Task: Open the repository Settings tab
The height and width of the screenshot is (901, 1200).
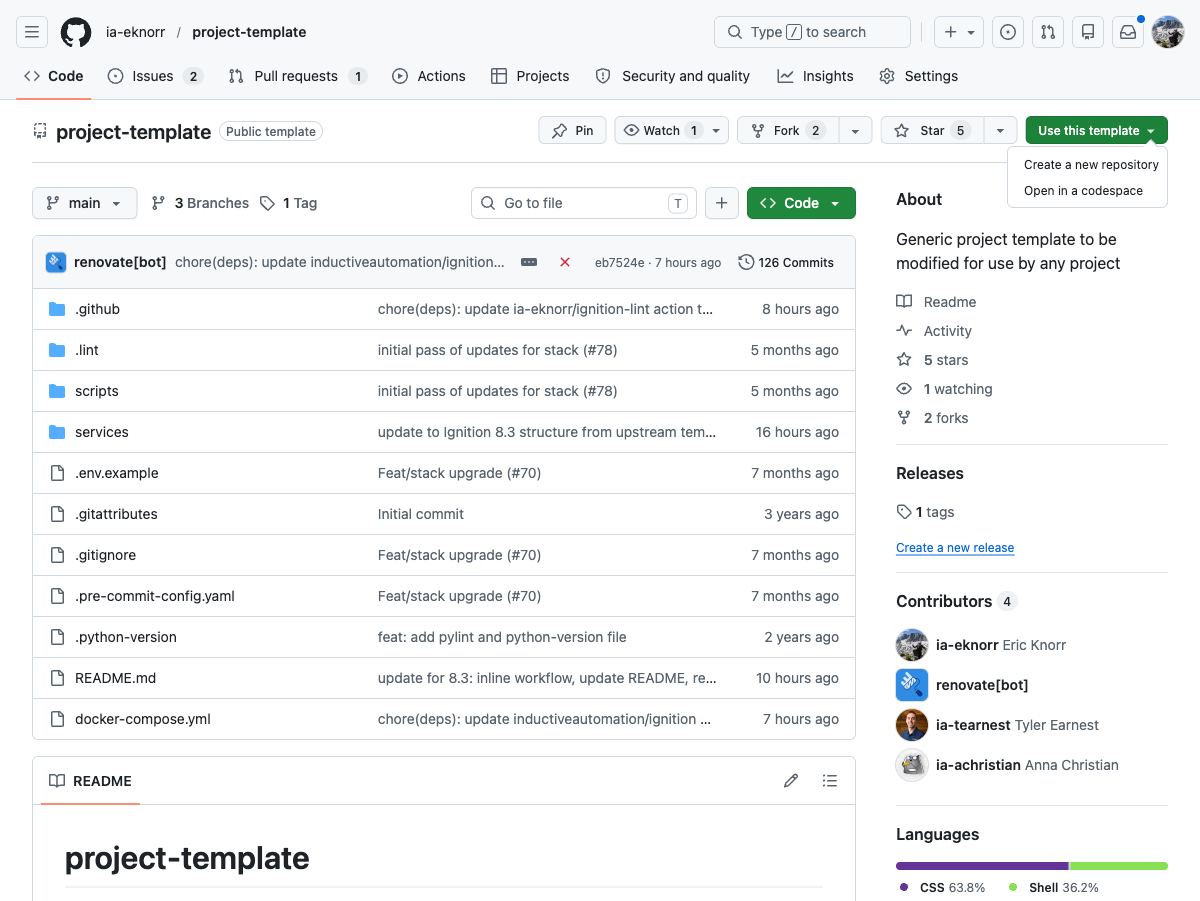Action: click(x=918, y=76)
